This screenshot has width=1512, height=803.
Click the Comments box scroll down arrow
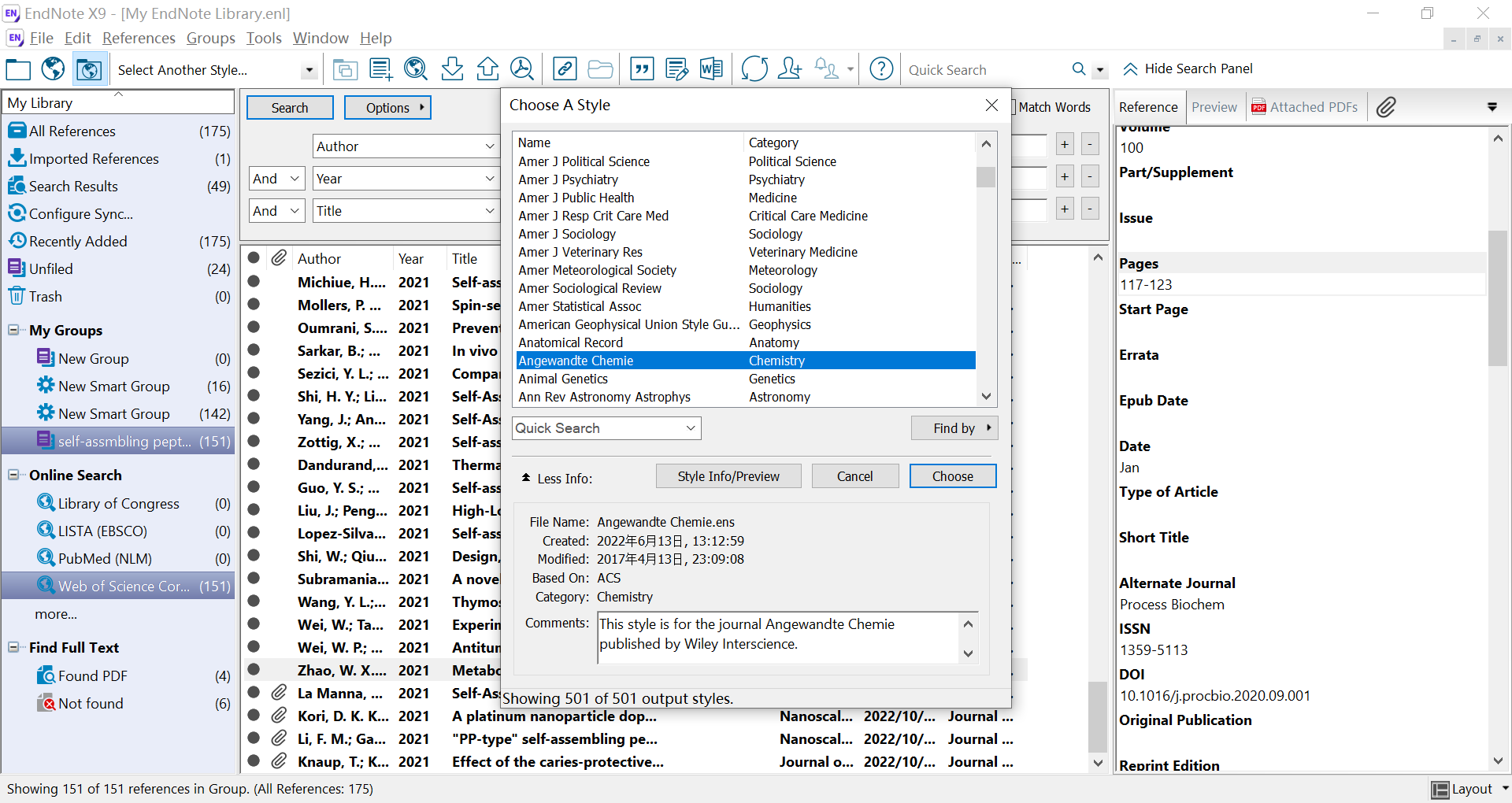(x=969, y=653)
